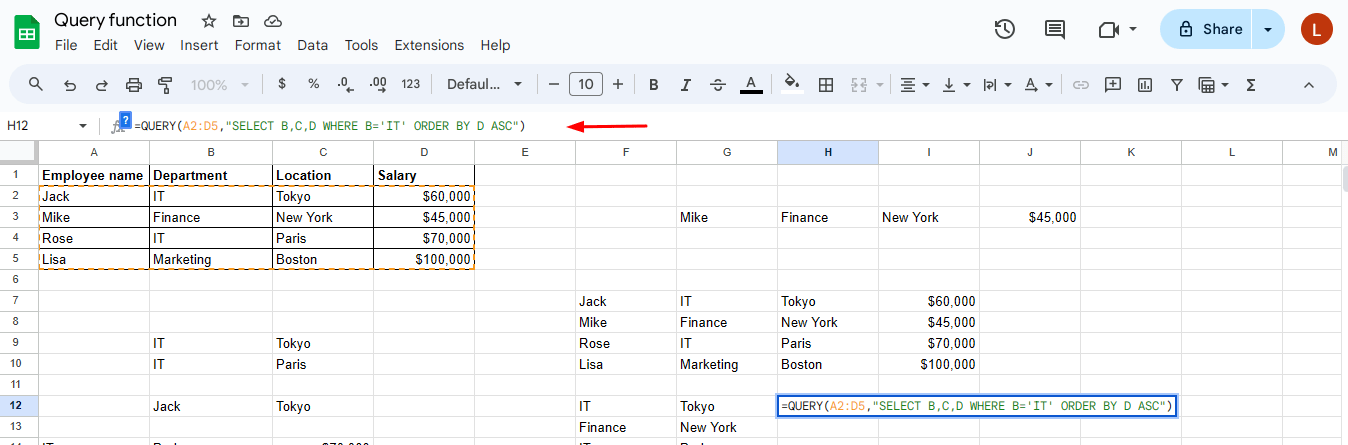Viewport: 1348px width, 445px height.
Task: Open the Format menu
Action: pyautogui.click(x=258, y=45)
